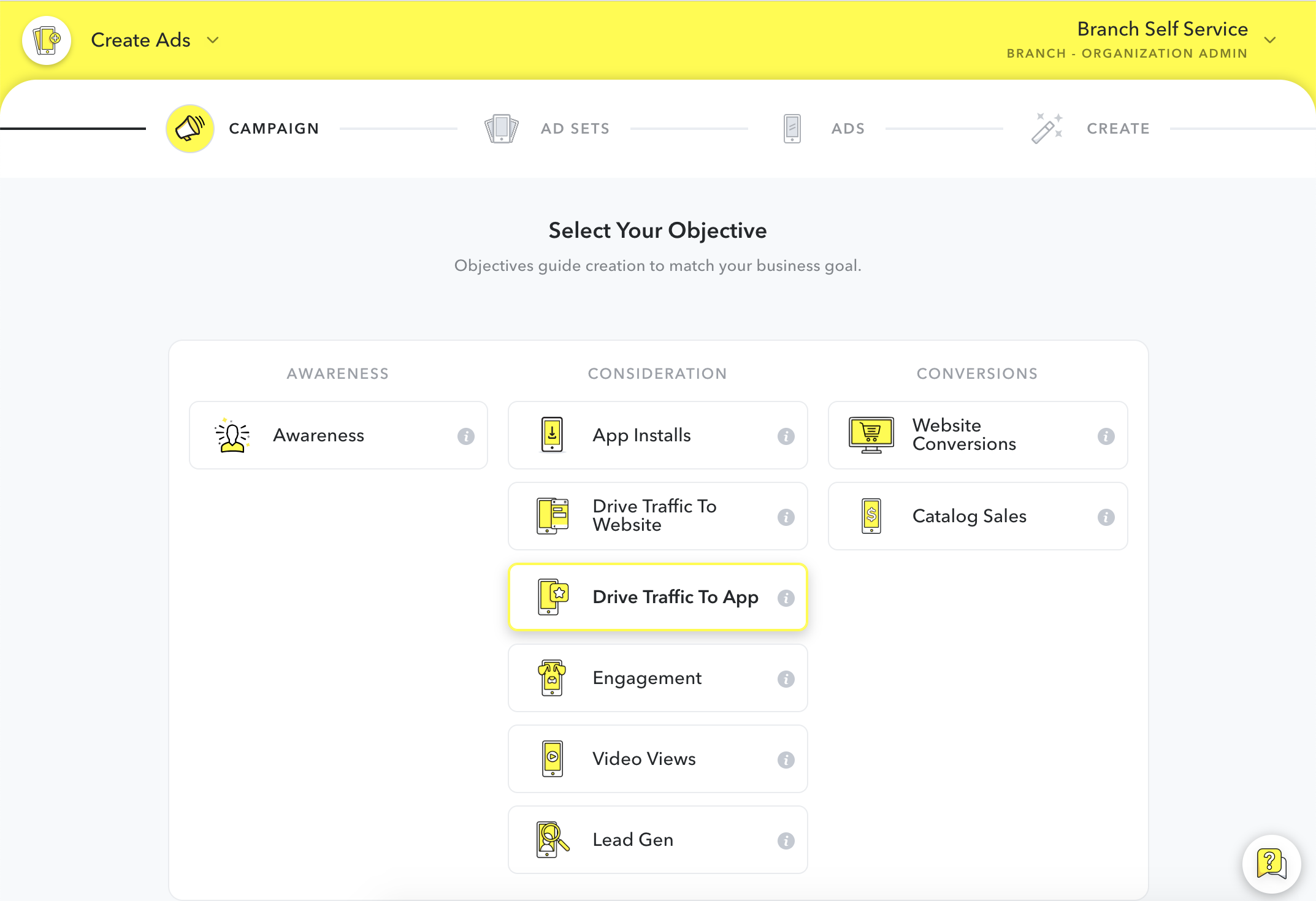Expand the Create Ads dropdown chevron
Image resolution: width=1316 pixels, height=901 pixels.
213,40
